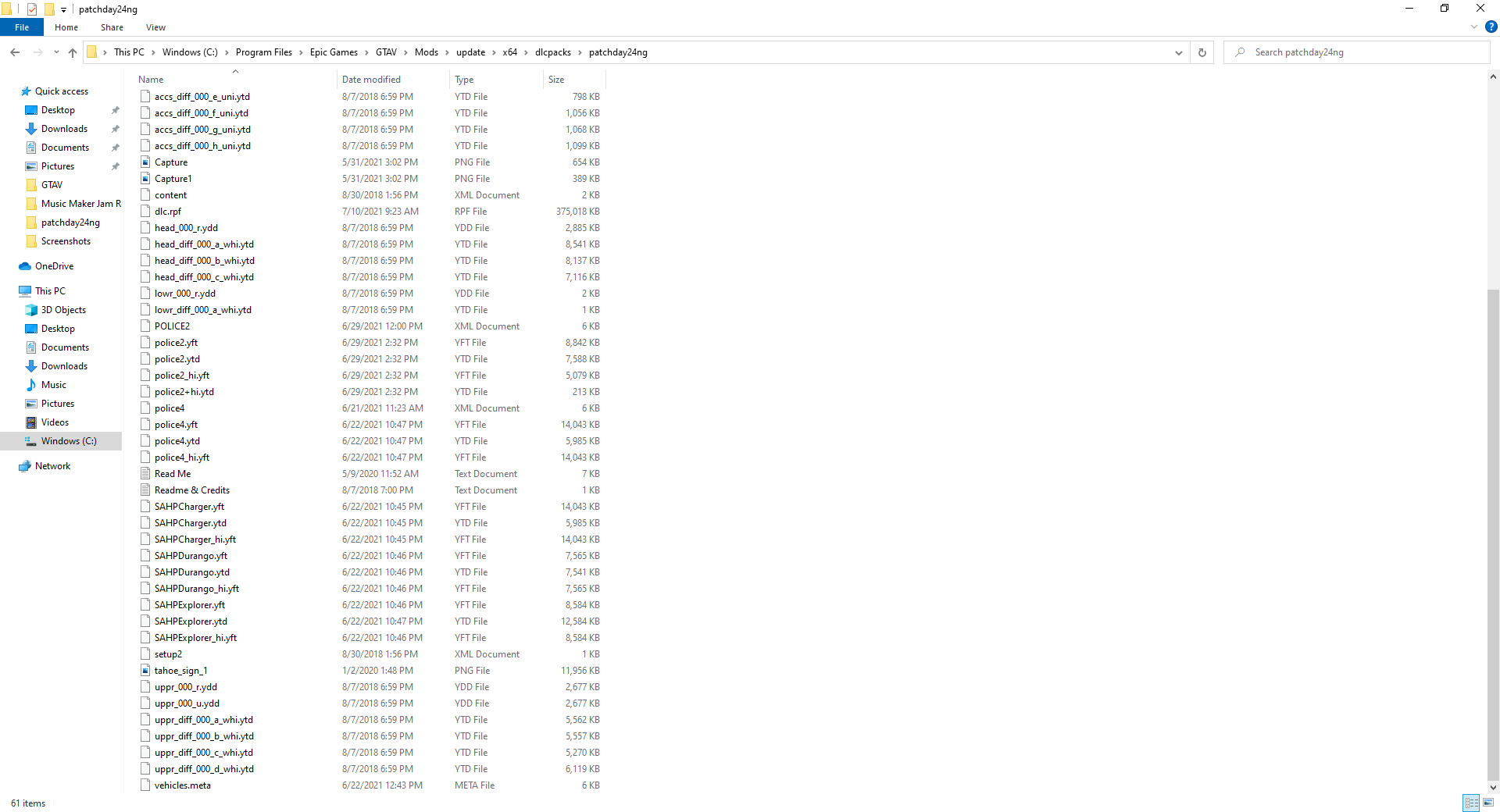This screenshot has height=812, width=1500.
Task: Sort by Date modified column header
Action: click(x=393, y=80)
